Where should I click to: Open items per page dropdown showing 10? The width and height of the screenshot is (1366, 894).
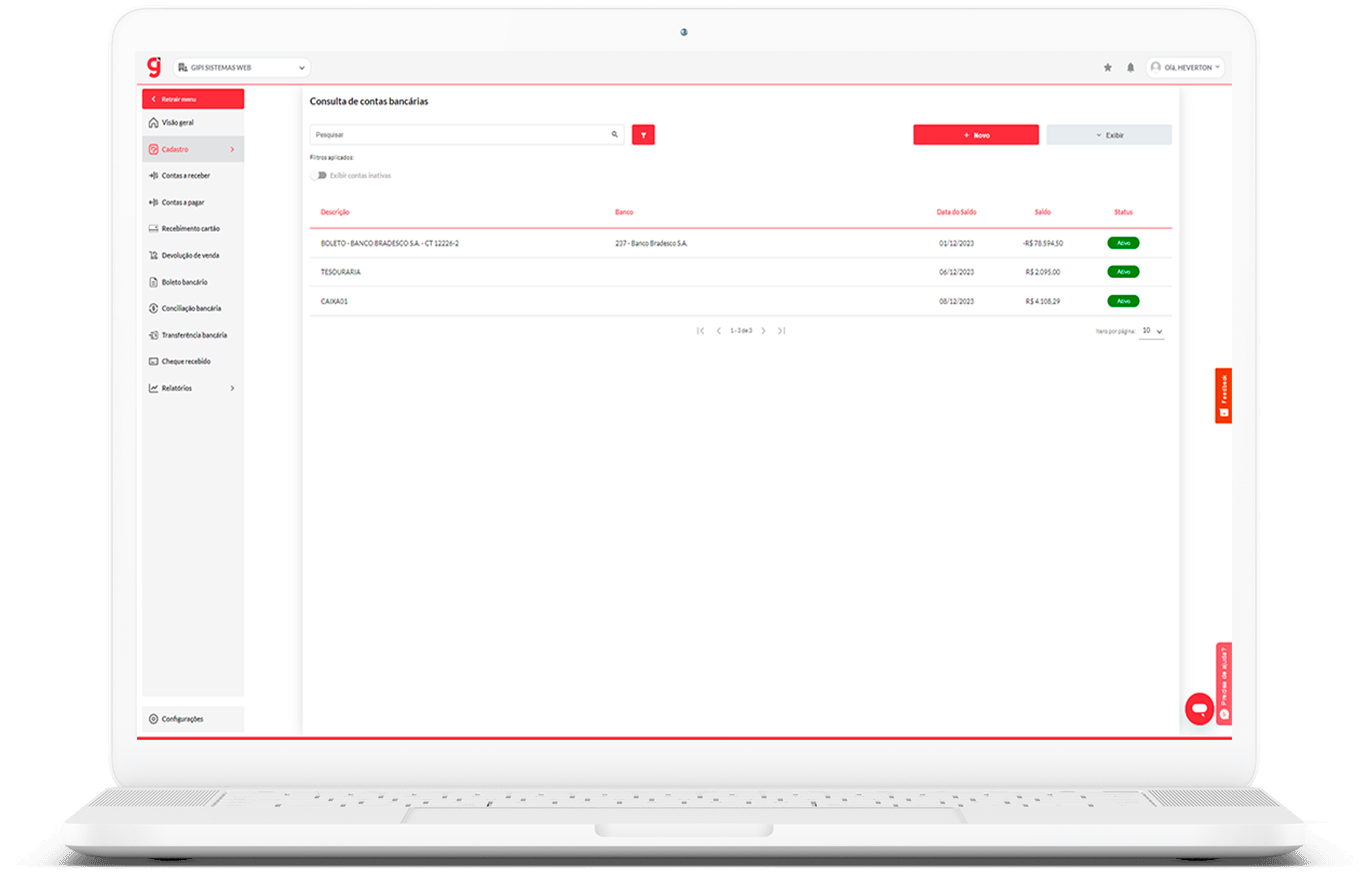[x=1152, y=330]
